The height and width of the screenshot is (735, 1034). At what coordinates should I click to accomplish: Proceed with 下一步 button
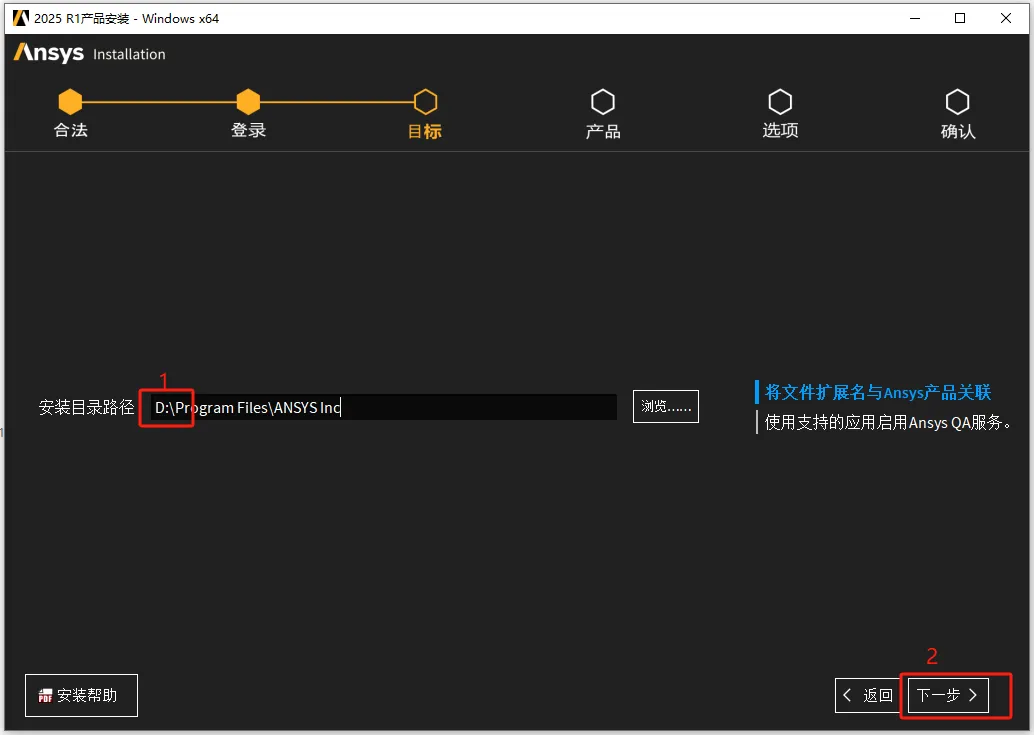tap(948, 695)
